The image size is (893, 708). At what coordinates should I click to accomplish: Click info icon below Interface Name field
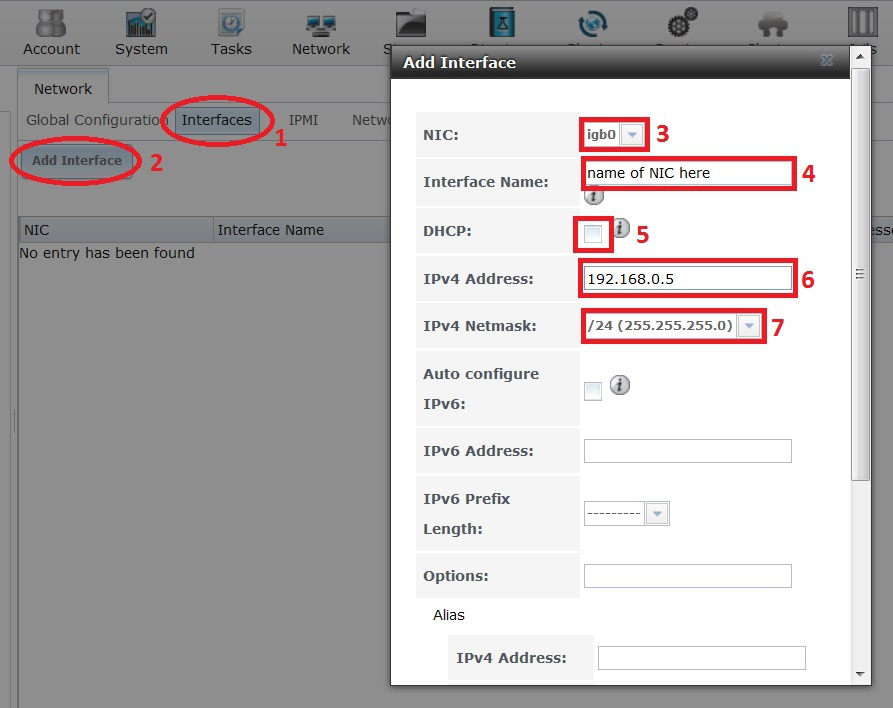pos(594,196)
